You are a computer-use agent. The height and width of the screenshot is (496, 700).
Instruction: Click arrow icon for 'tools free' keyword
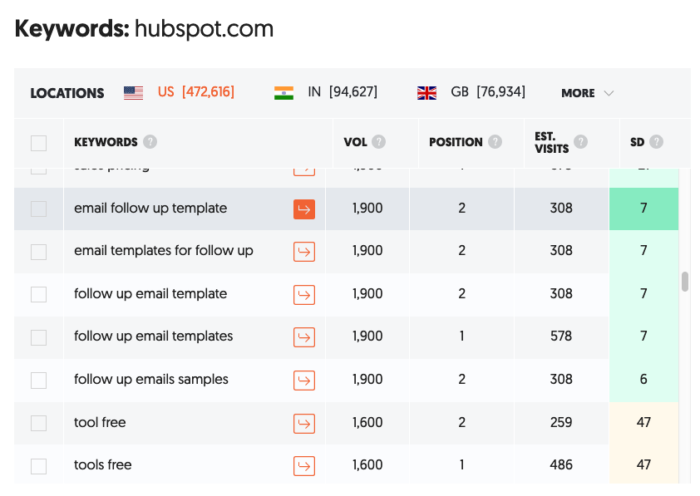click(304, 466)
